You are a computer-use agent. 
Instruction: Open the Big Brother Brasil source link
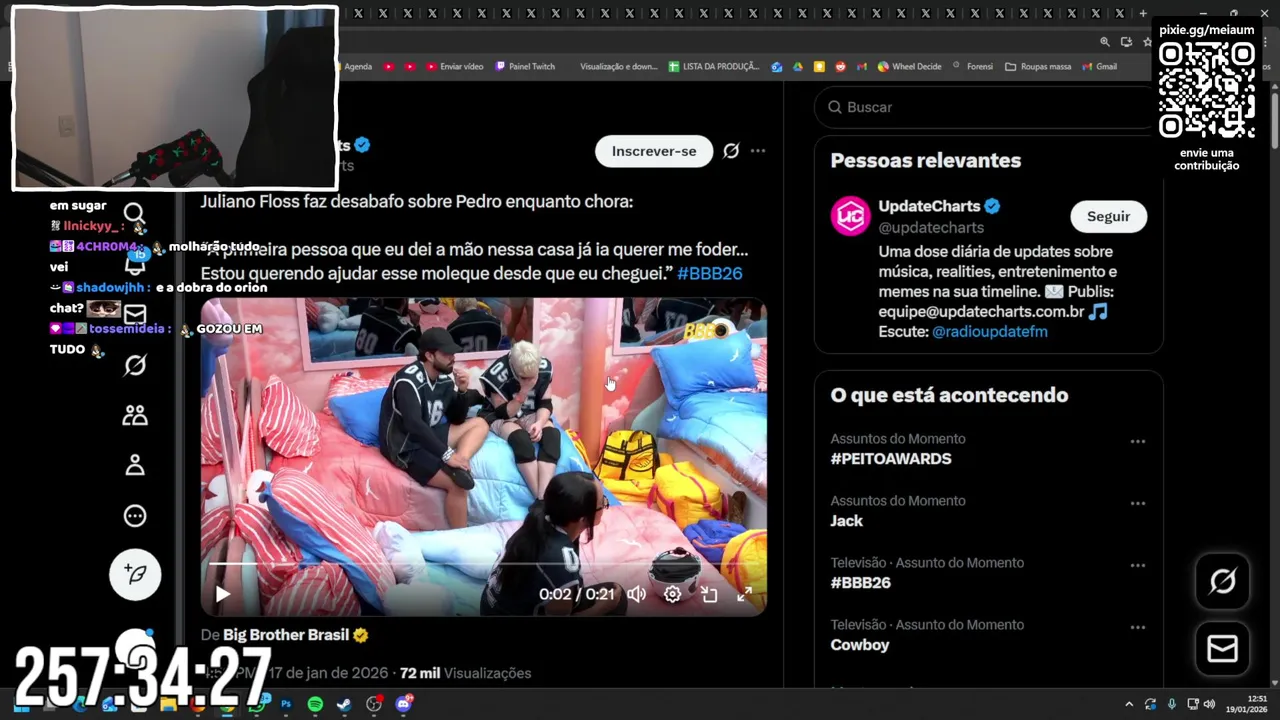click(x=285, y=635)
